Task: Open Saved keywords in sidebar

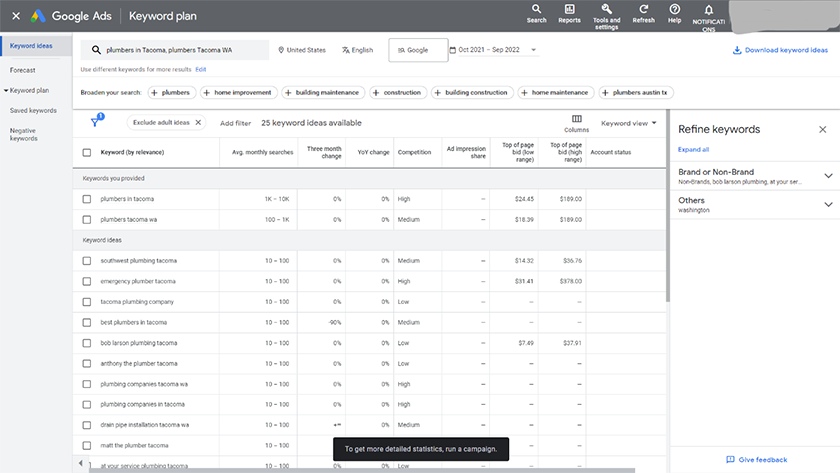Action: pyautogui.click(x=33, y=110)
